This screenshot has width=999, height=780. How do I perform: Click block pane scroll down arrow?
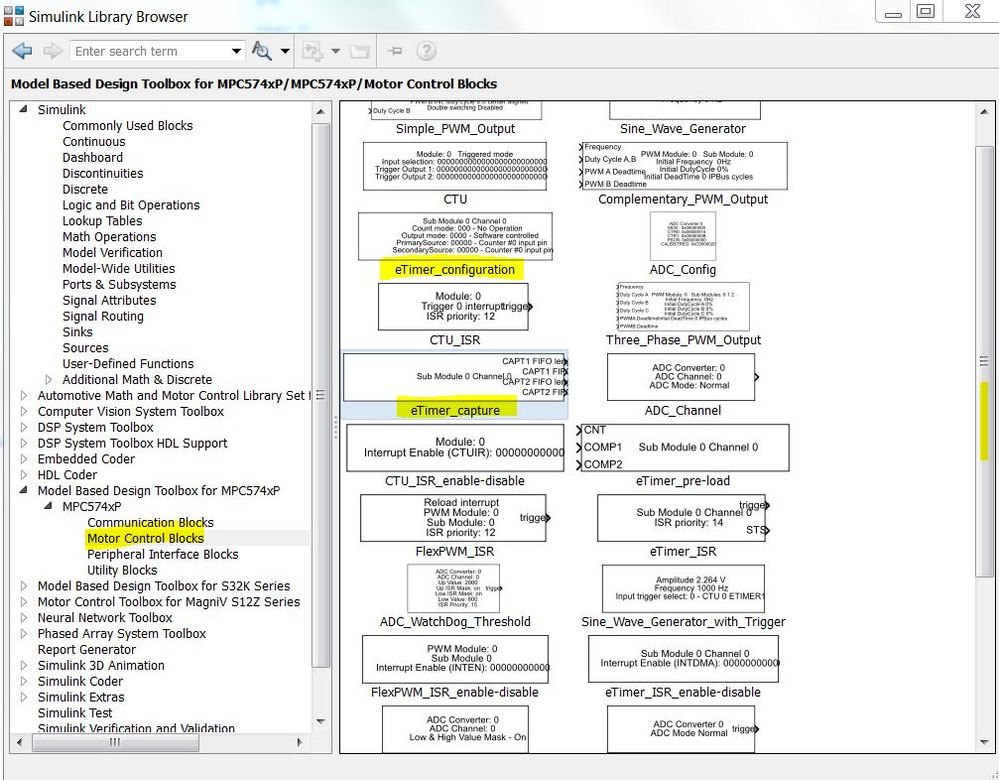coord(984,742)
